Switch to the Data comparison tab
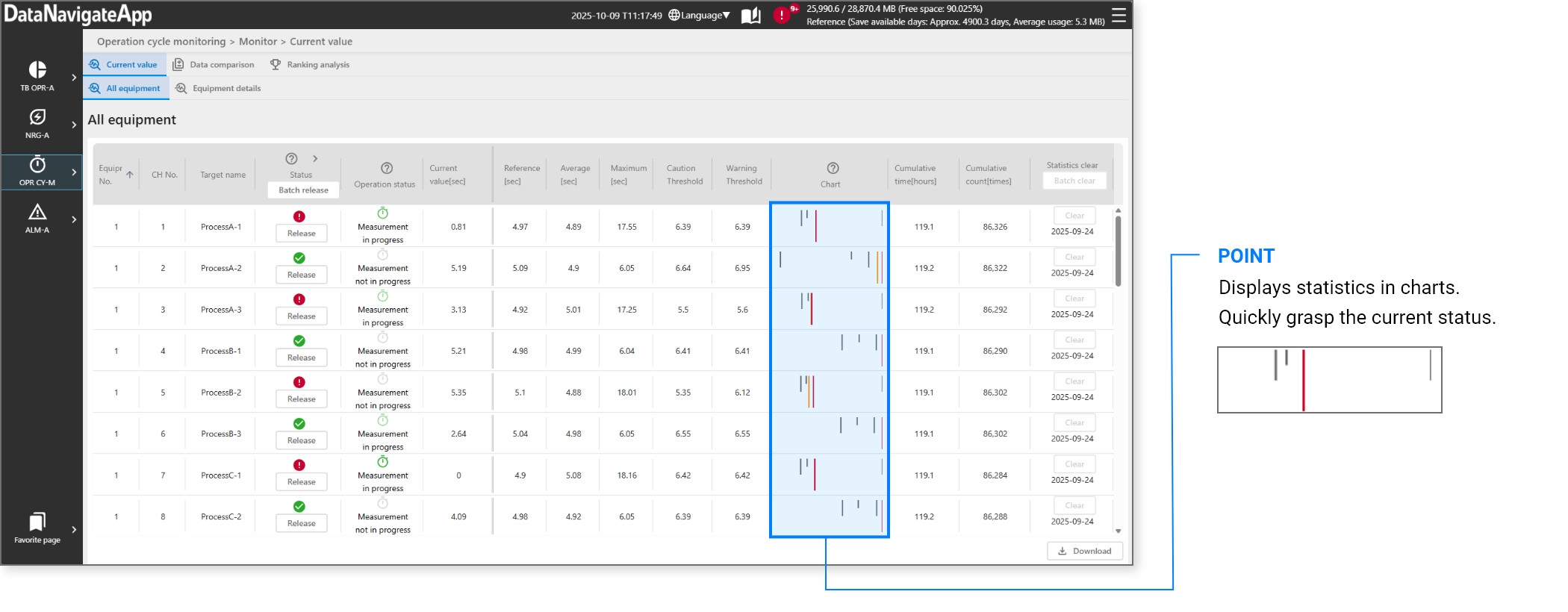 click(214, 65)
